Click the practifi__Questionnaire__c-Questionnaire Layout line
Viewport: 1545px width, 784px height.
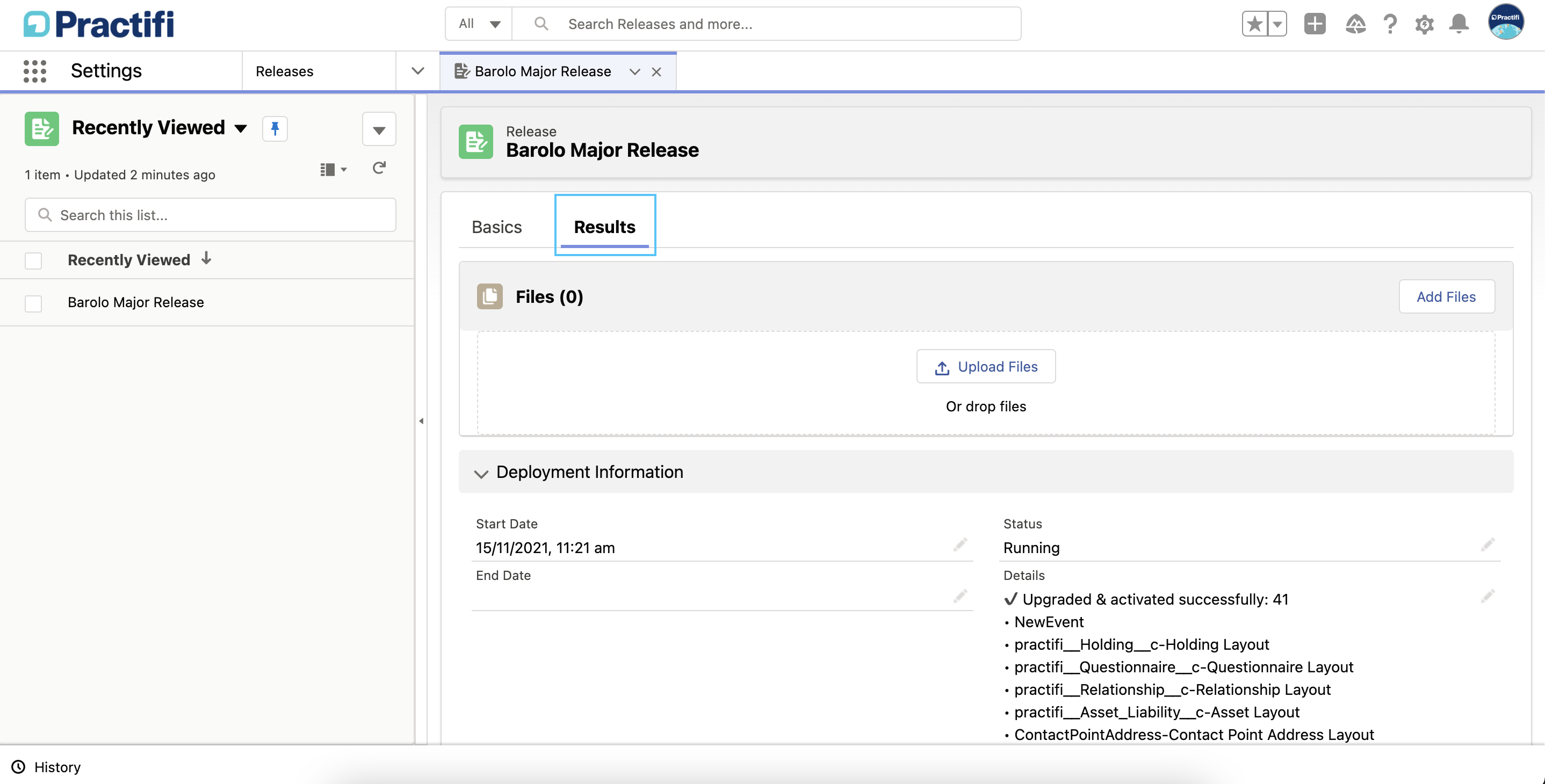point(1183,667)
